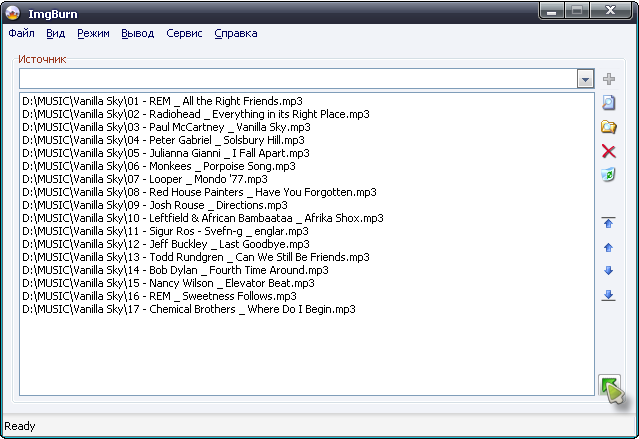This screenshot has height=439, width=639.
Task: Click the clear list recycle bin icon
Action: [x=609, y=175]
